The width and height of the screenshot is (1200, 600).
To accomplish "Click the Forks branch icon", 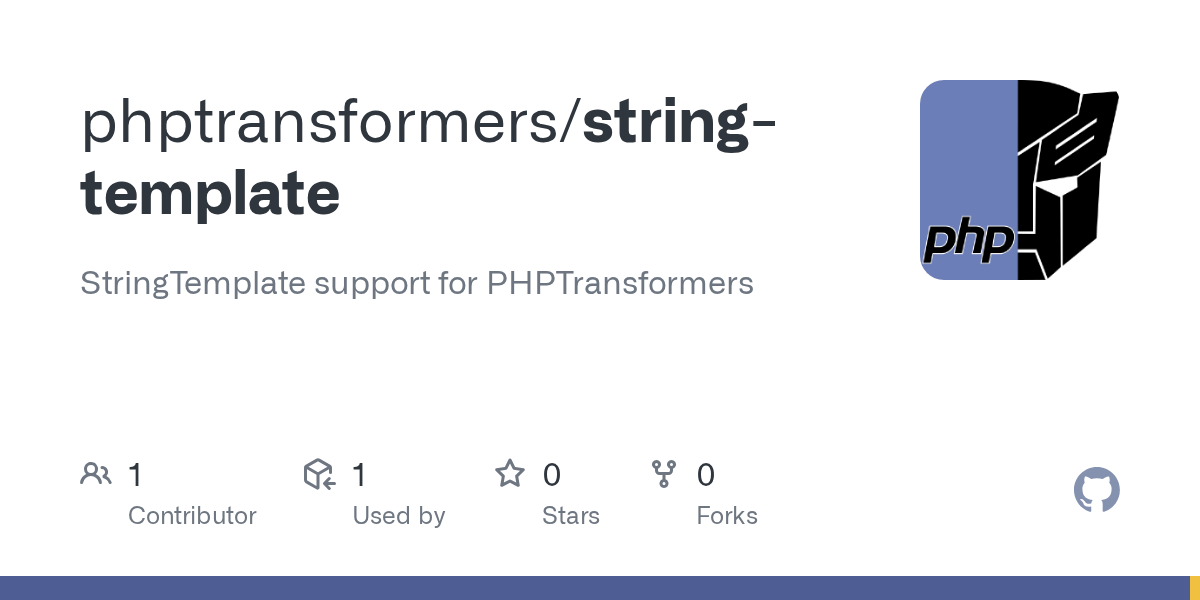I will pyautogui.click(x=664, y=474).
